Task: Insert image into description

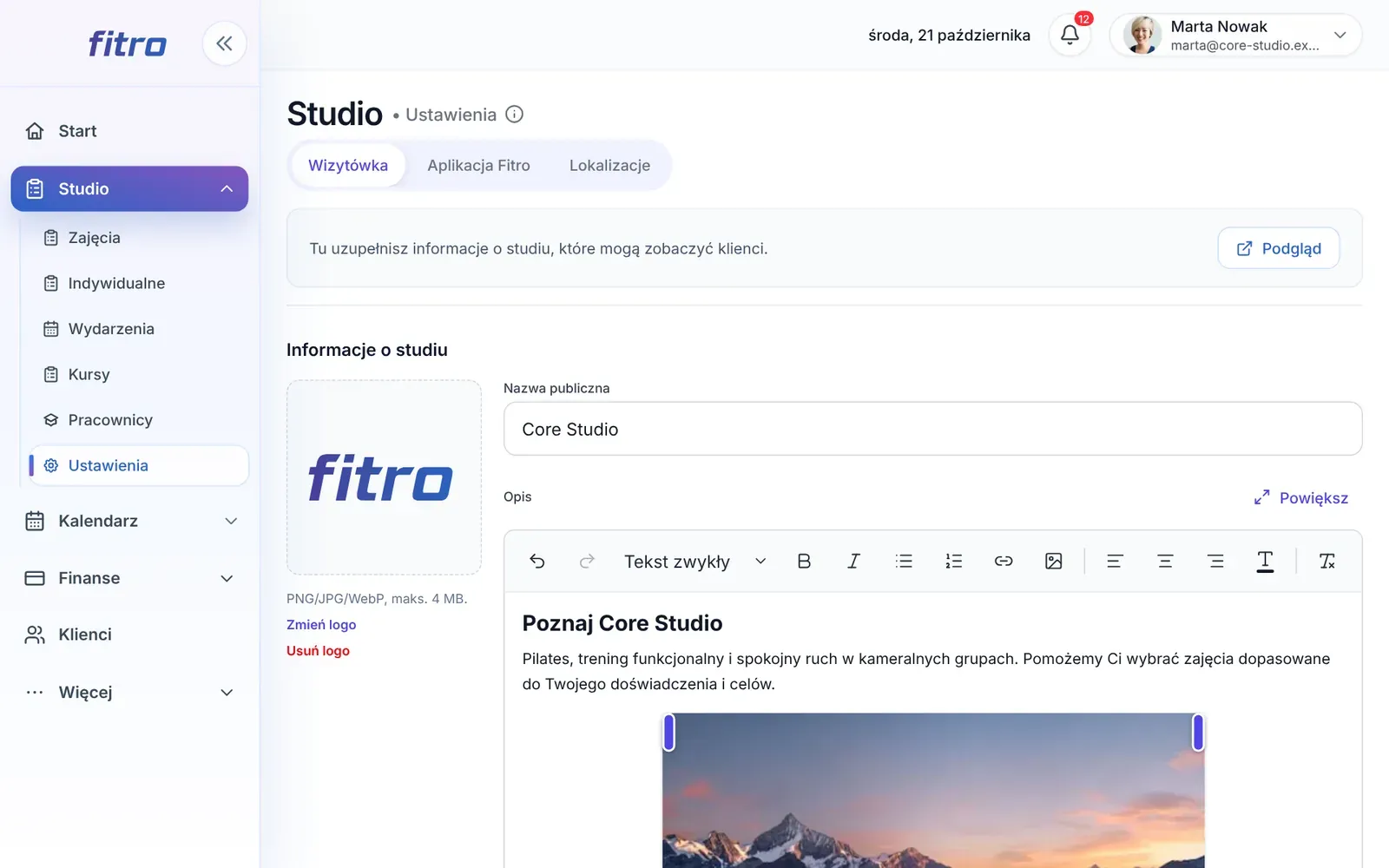Action: (x=1054, y=562)
